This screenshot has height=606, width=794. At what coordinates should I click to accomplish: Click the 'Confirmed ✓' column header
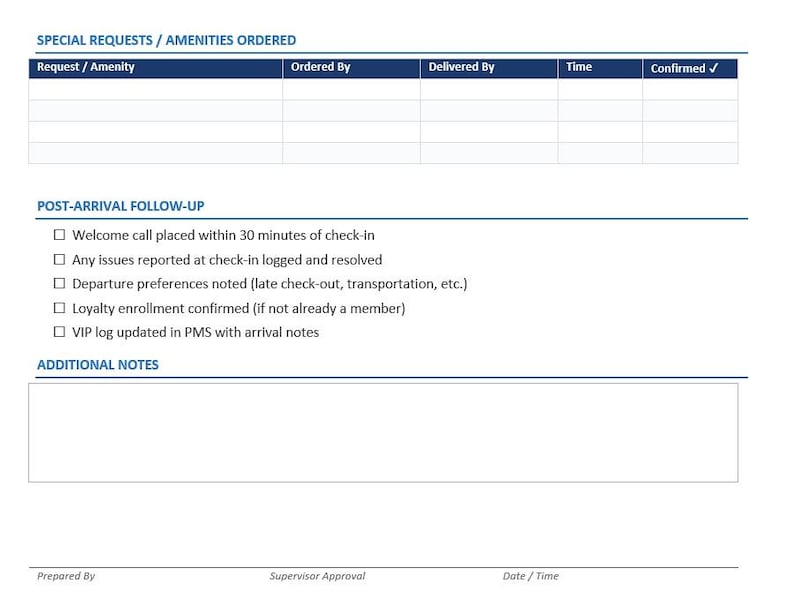click(x=690, y=68)
